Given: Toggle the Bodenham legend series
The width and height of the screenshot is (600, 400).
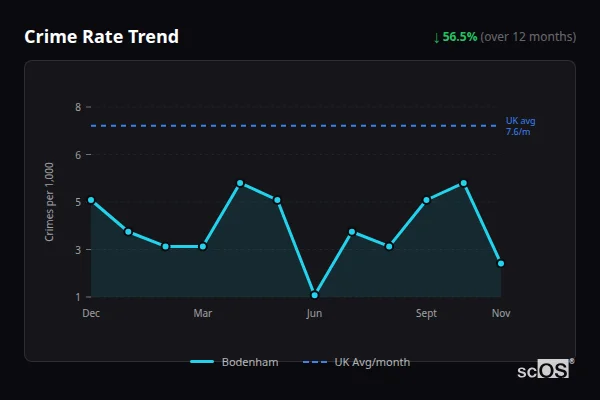Looking at the screenshot, I should pos(234,362).
